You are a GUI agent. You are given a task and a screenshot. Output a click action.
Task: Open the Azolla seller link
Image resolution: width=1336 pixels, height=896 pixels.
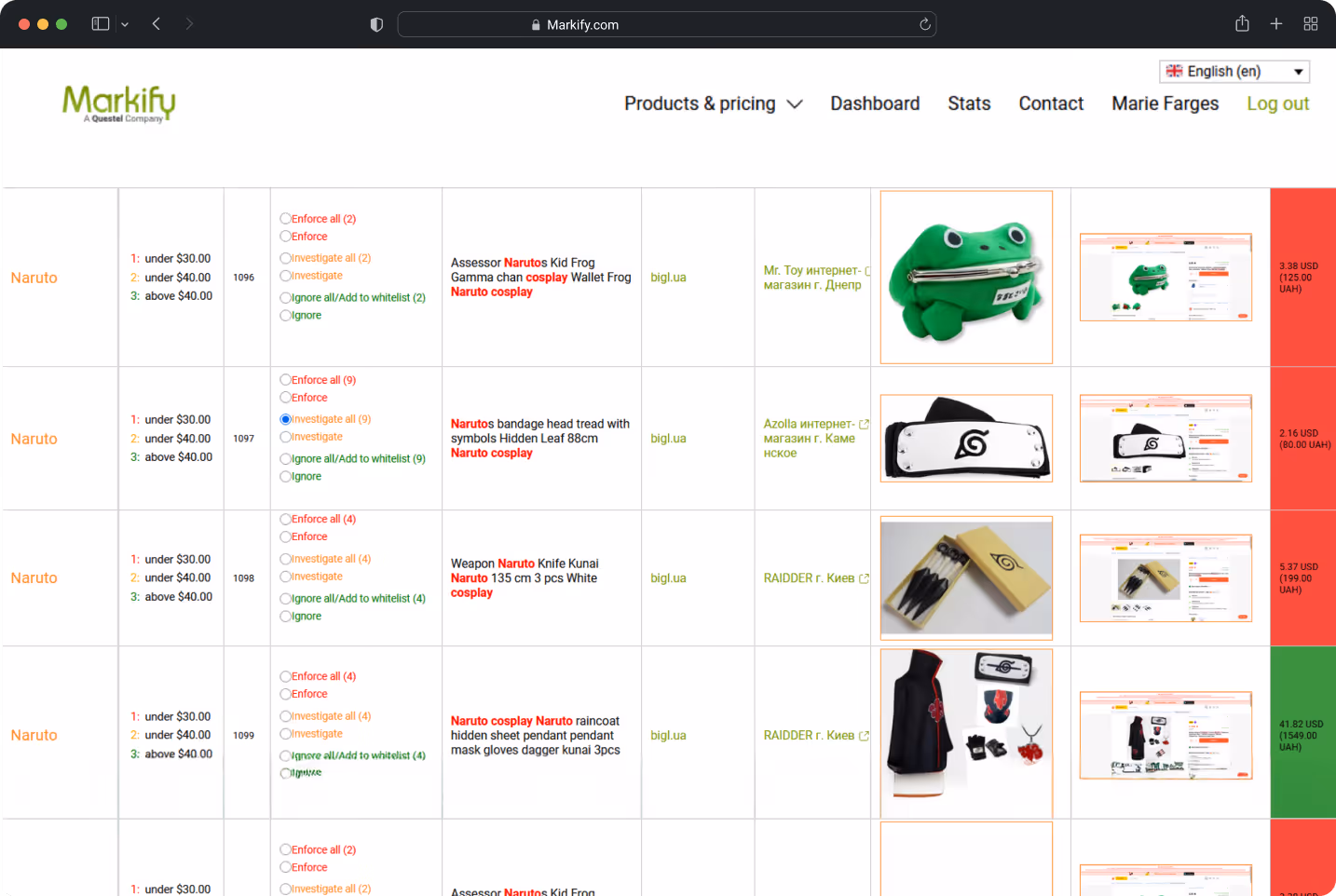(809, 439)
